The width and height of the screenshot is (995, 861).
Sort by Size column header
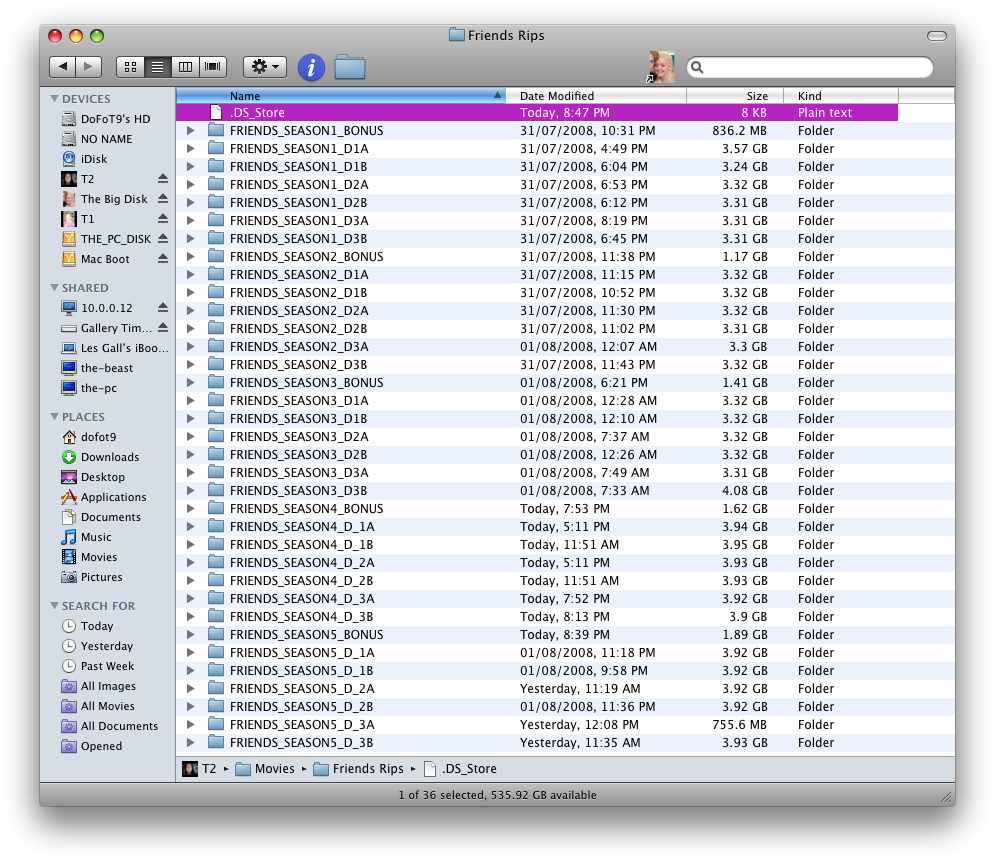(x=735, y=96)
